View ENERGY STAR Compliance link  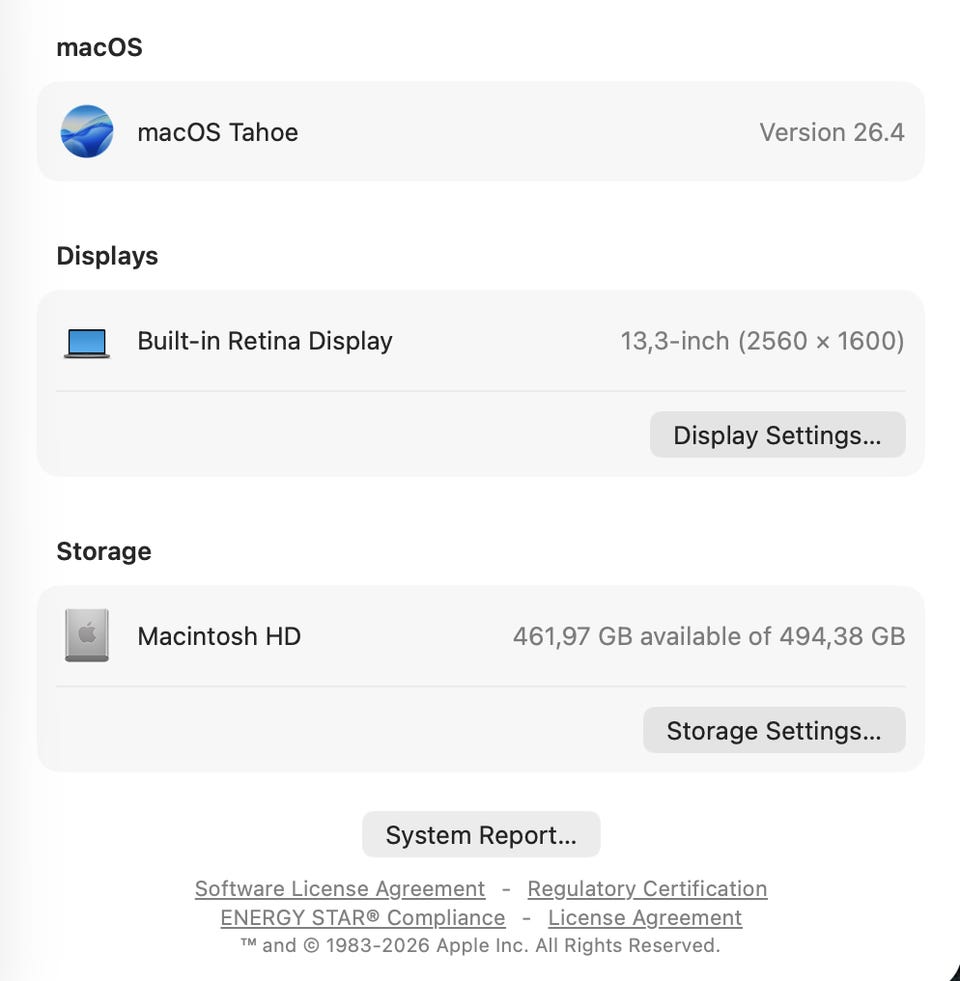point(363,918)
